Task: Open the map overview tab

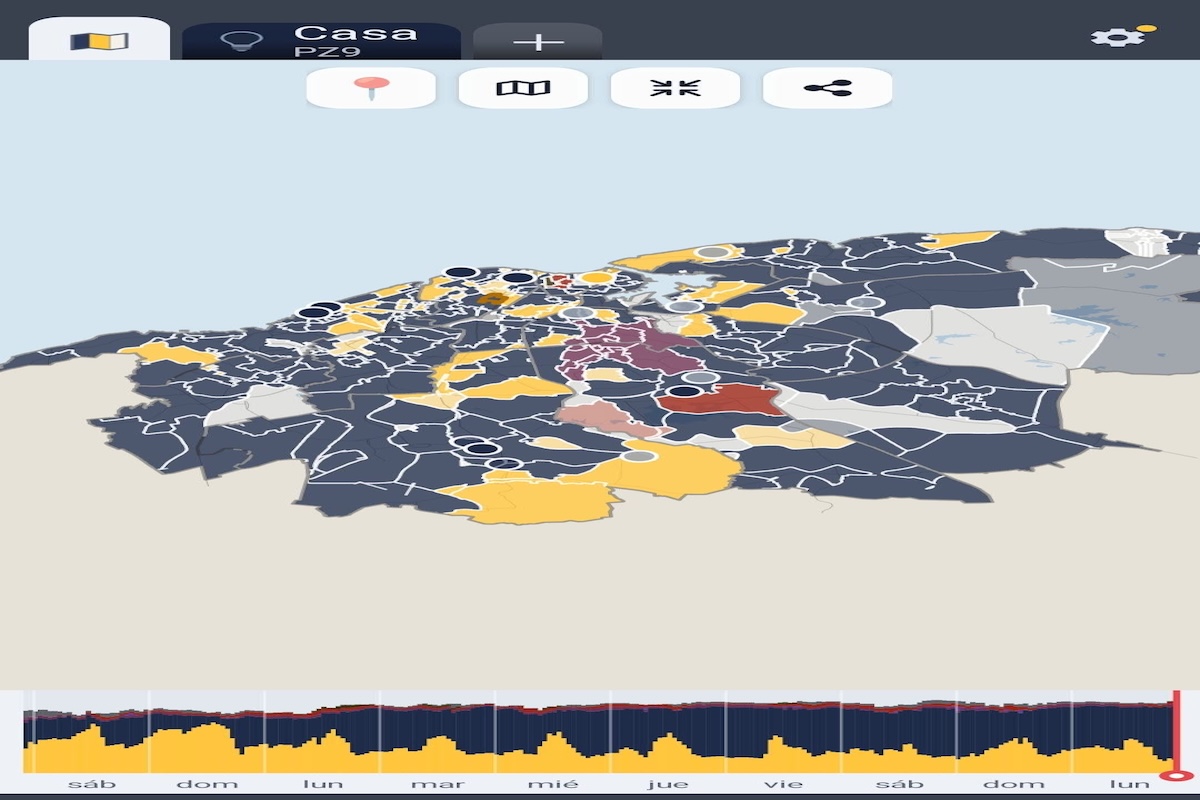Action: [x=99, y=40]
